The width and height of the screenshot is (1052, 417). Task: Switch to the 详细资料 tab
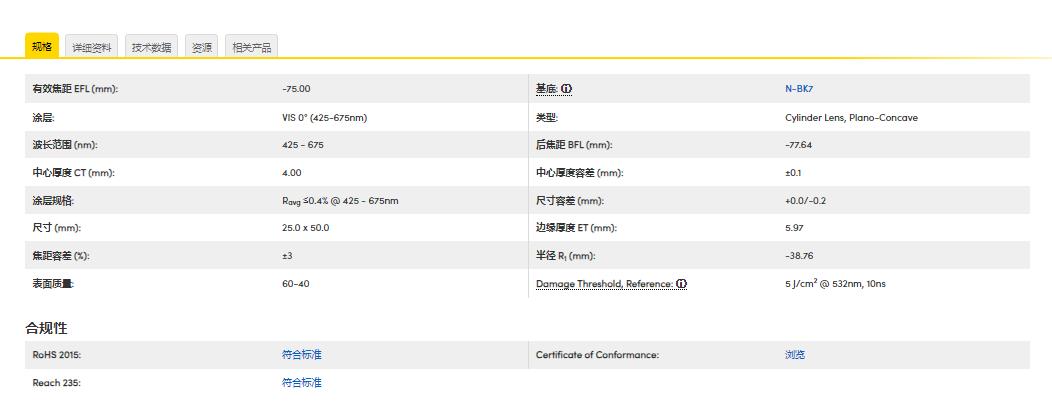click(92, 47)
